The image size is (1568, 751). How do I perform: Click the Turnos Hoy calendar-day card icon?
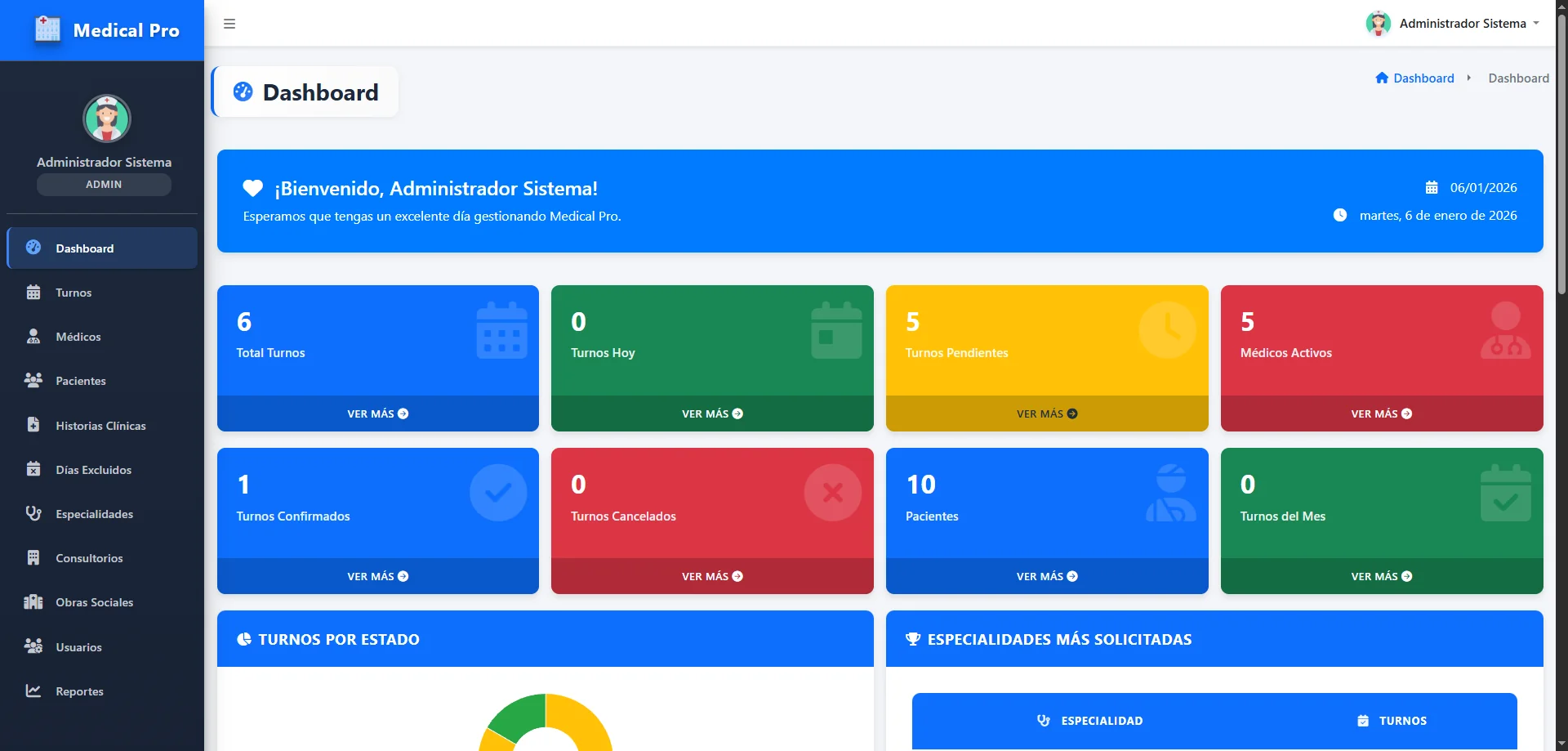(836, 331)
